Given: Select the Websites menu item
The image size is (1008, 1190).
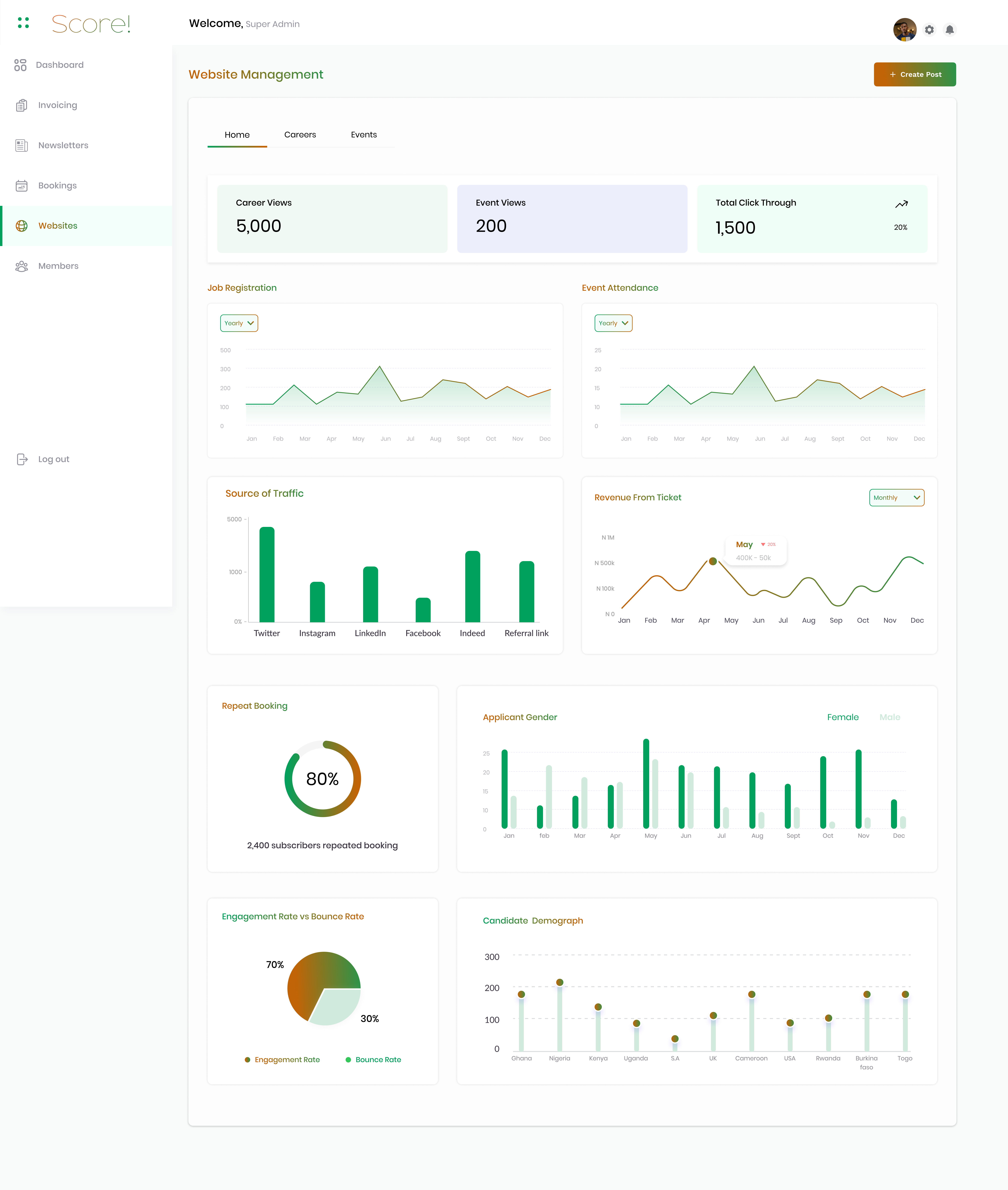Looking at the screenshot, I should tap(86, 226).
